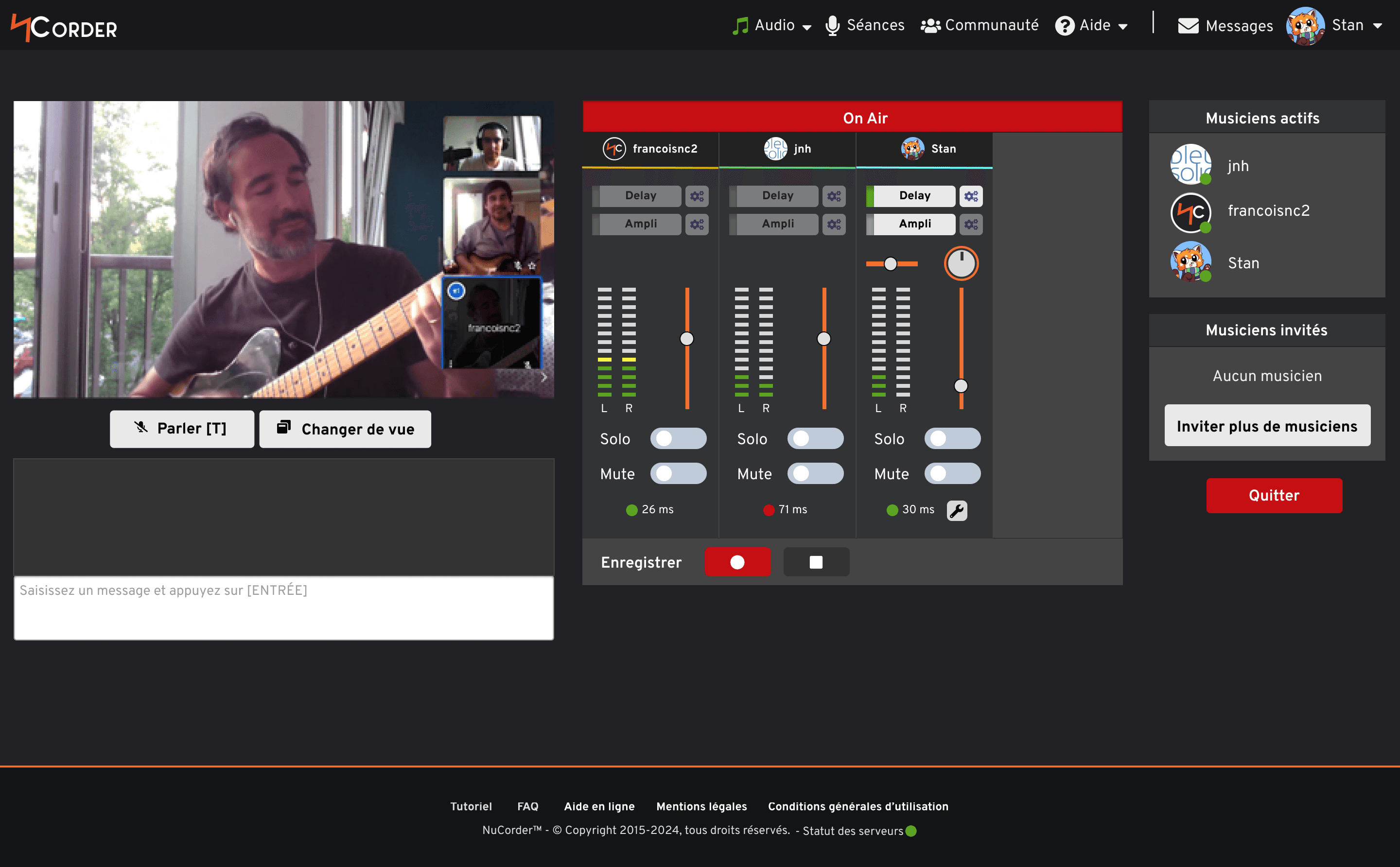1400x867 pixels.
Task: Click the jnh avatar icon in active musicians list
Action: pos(1191,164)
